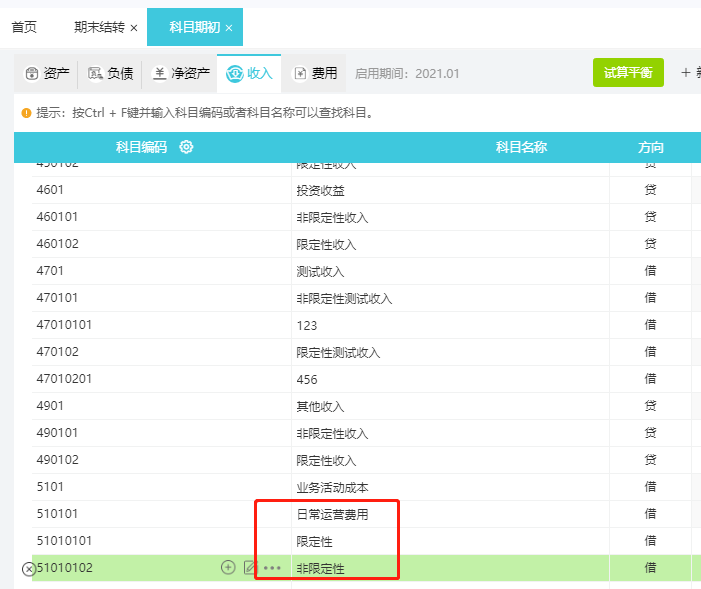Click the gear icon beside 科目编码
Screen dimensions: 701x589
(186, 147)
